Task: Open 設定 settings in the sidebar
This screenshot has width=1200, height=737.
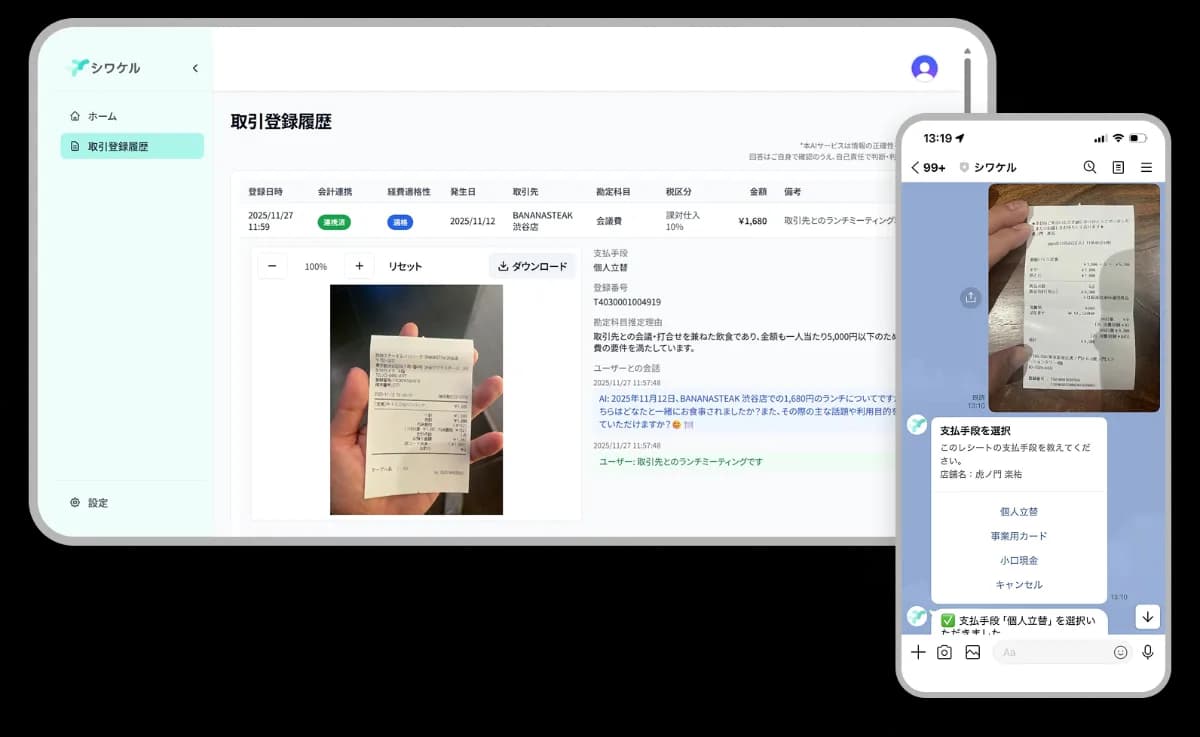Action: pos(97,503)
